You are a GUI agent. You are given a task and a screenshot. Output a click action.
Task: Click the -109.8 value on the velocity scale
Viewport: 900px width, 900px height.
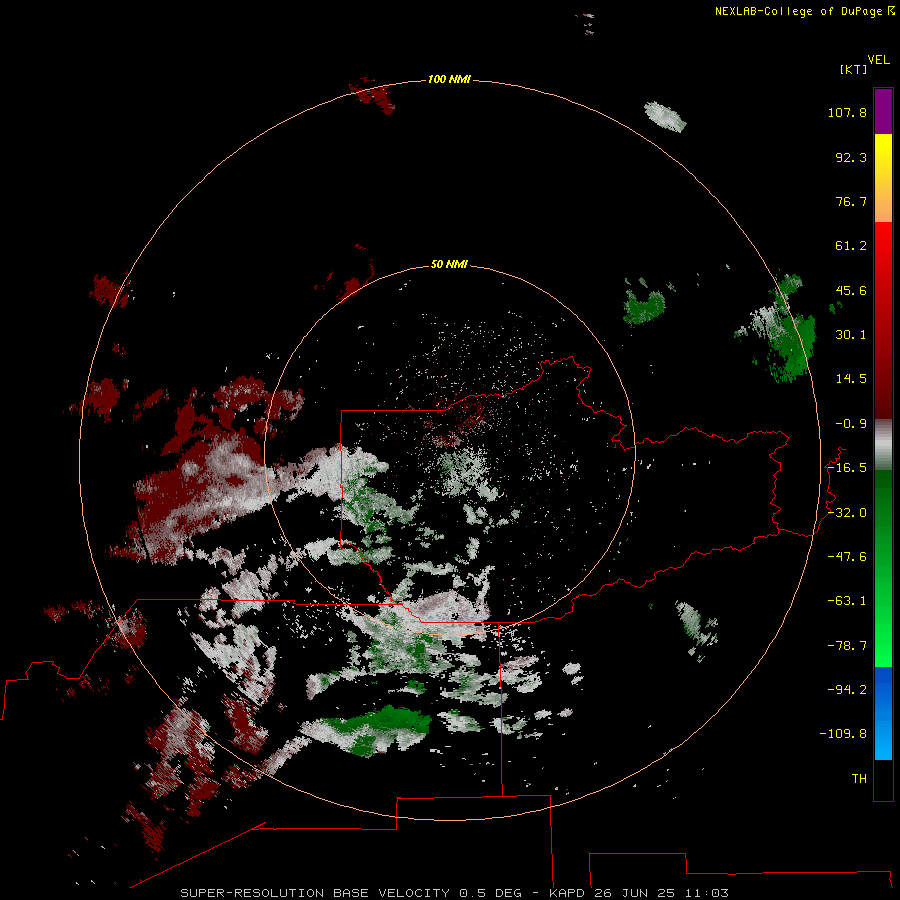843,734
